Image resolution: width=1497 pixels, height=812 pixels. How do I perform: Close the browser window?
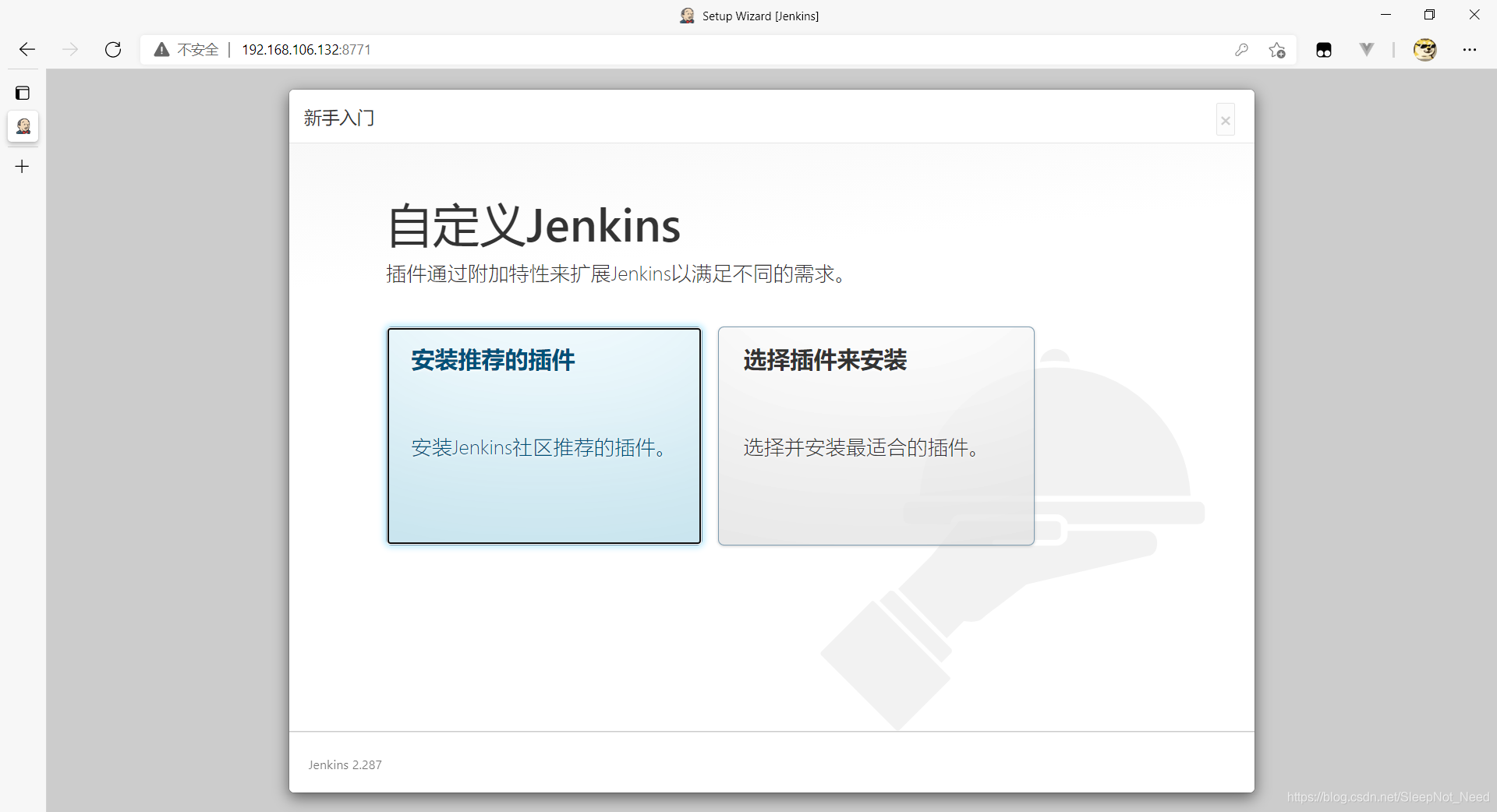click(1474, 15)
